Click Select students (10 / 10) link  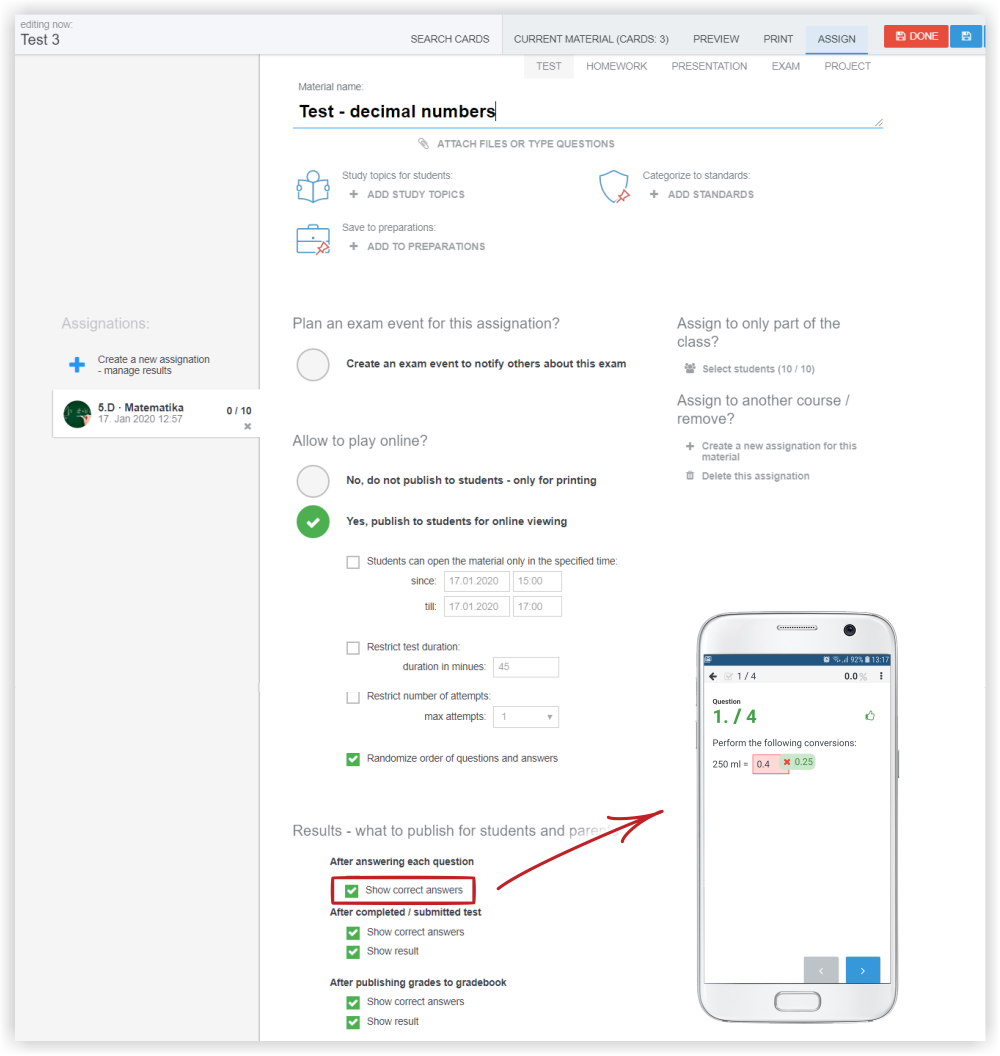click(x=758, y=368)
